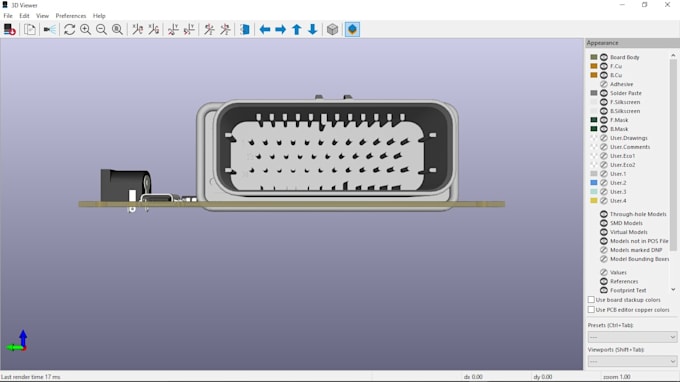Show the User.1 layer

604,174
